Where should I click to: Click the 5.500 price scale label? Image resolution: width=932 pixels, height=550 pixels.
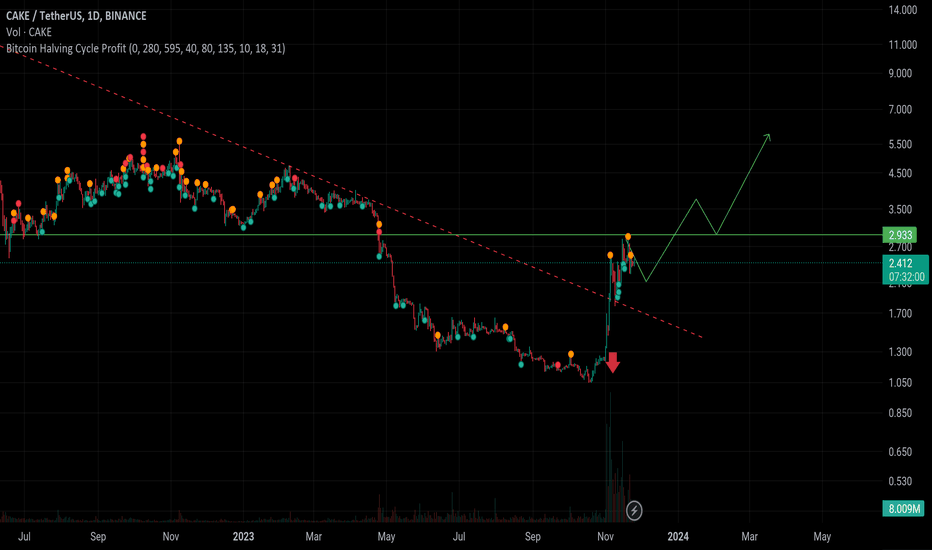[902, 145]
